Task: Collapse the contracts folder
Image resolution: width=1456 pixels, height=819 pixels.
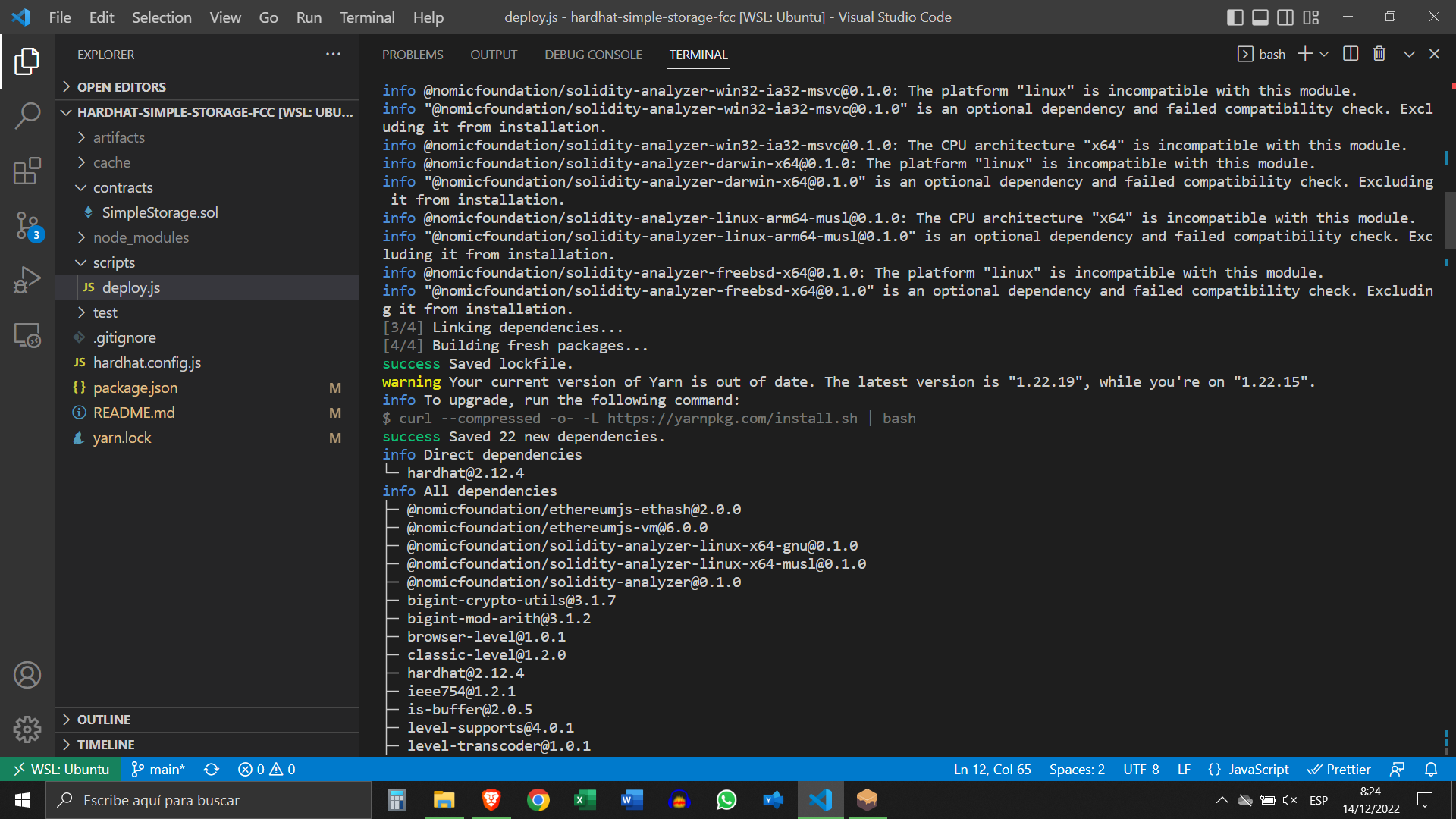Action: [x=124, y=187]
